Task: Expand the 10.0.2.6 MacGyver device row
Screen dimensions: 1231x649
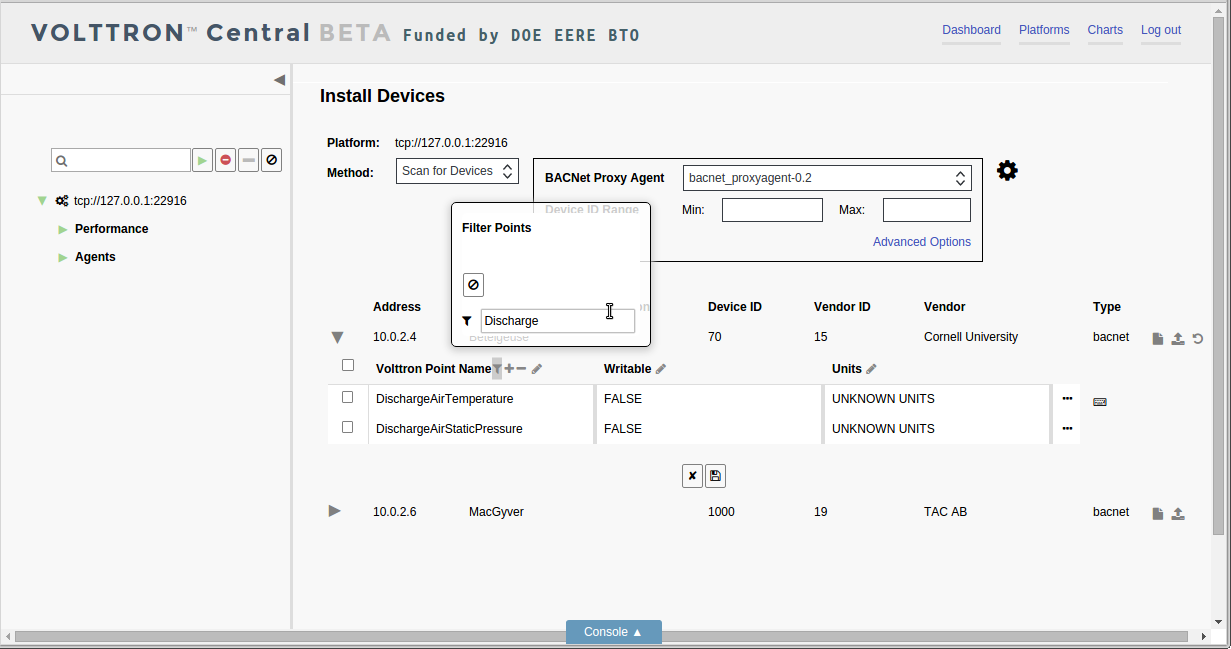Action: 335,511
